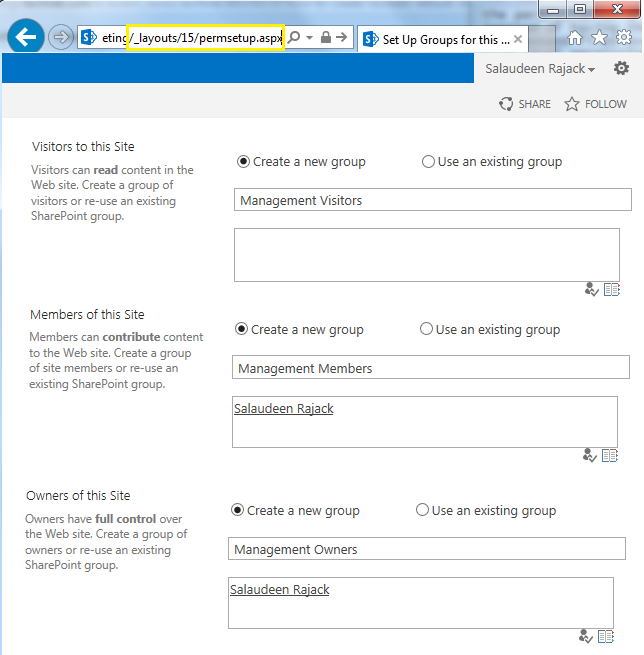Click the Check Names icon under Visitors box
The height and width of the screenshot is (655, 644).
pos(591,289)
